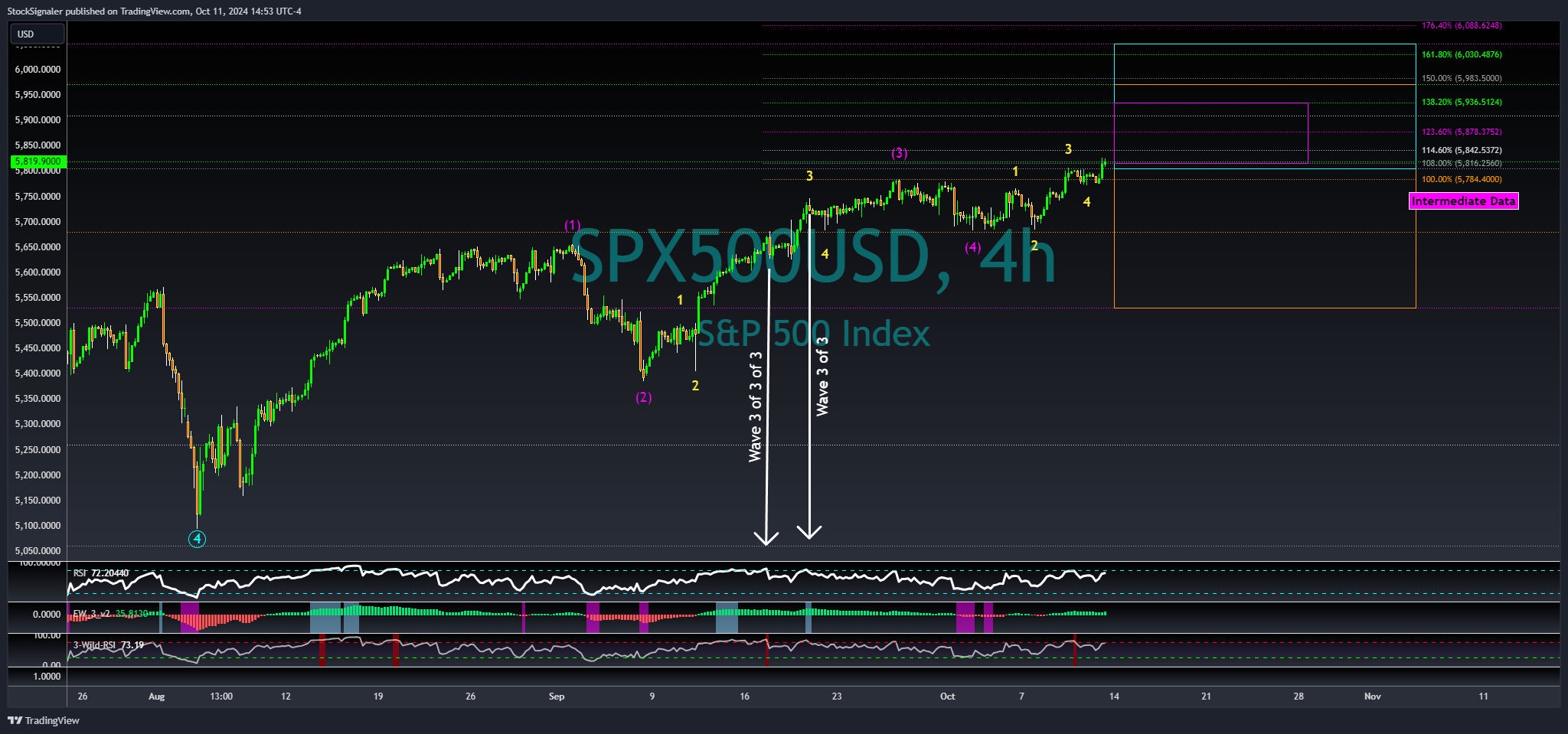Click the StockSignaler published header text
The width and height of the screenshot is (1568, 734).
click(155, 11)
